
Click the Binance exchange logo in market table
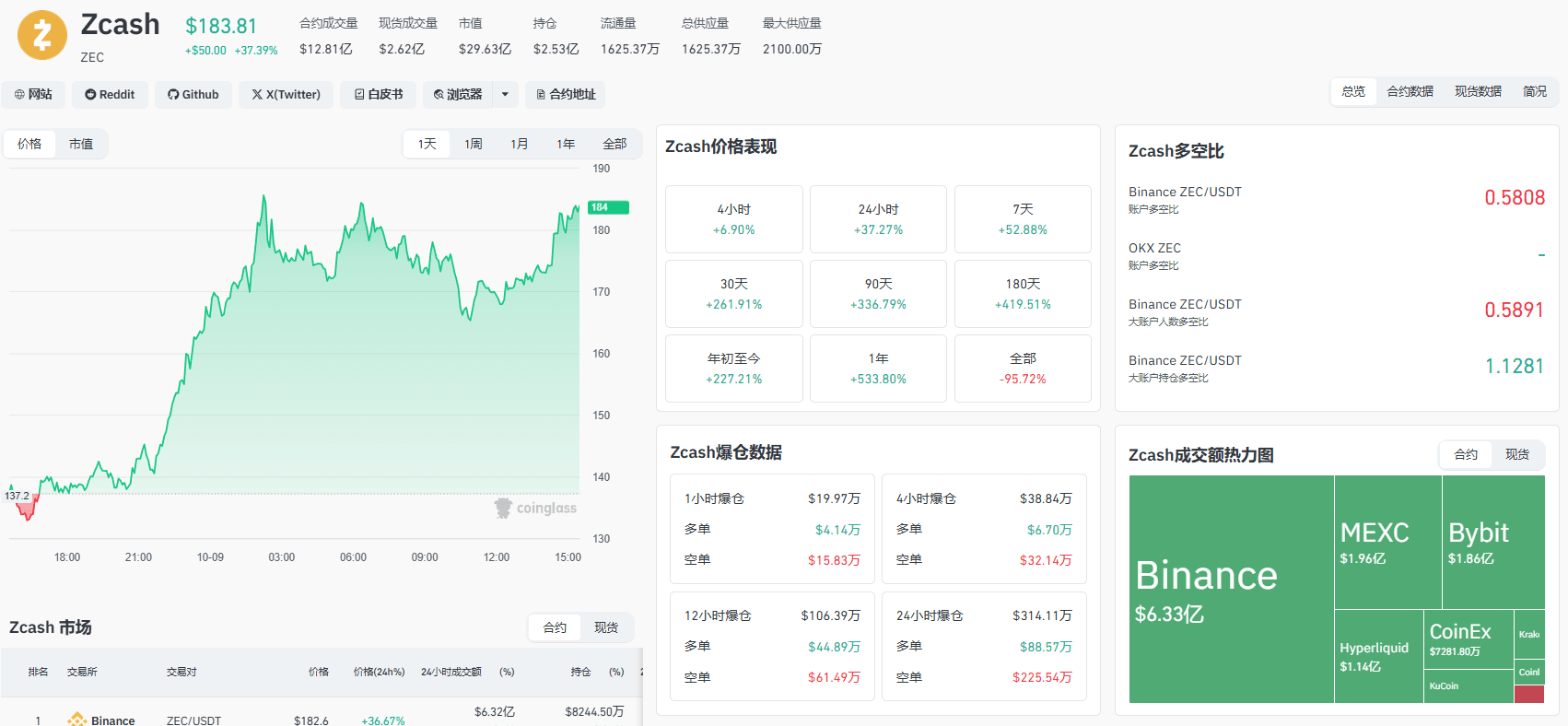click(x=77, y=720)
